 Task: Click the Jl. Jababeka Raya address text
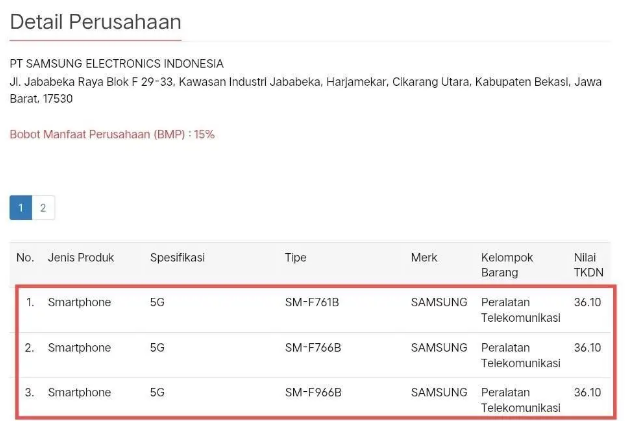click(x=306, y=90)
